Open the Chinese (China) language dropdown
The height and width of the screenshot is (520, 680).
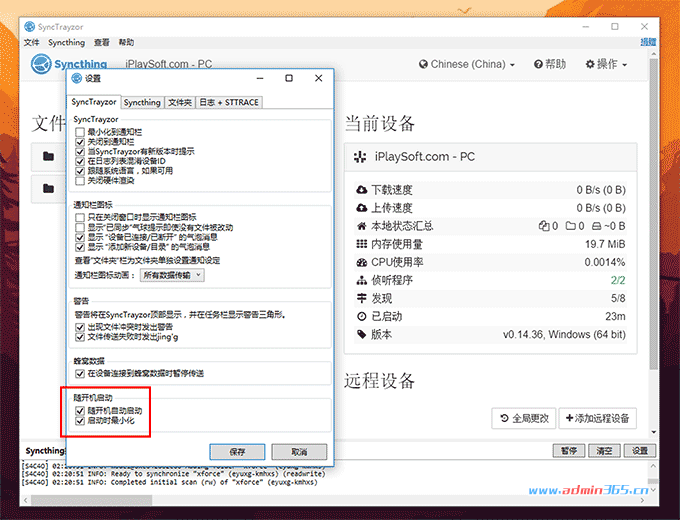pos(467,64)
